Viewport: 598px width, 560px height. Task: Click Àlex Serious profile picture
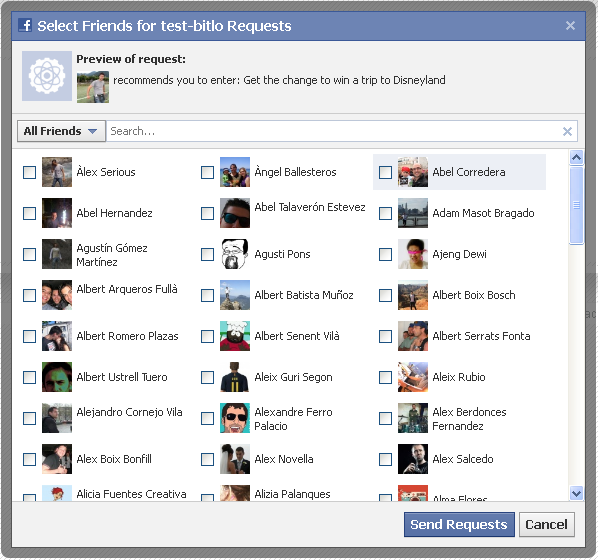coord(57,172)
